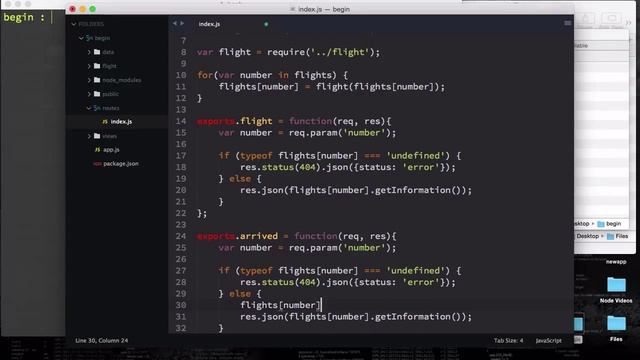Image resolution: width=640 pixels, height=360 pixels.
Task: Open the Tab Size: 4 selector
Action: point(508,340)
